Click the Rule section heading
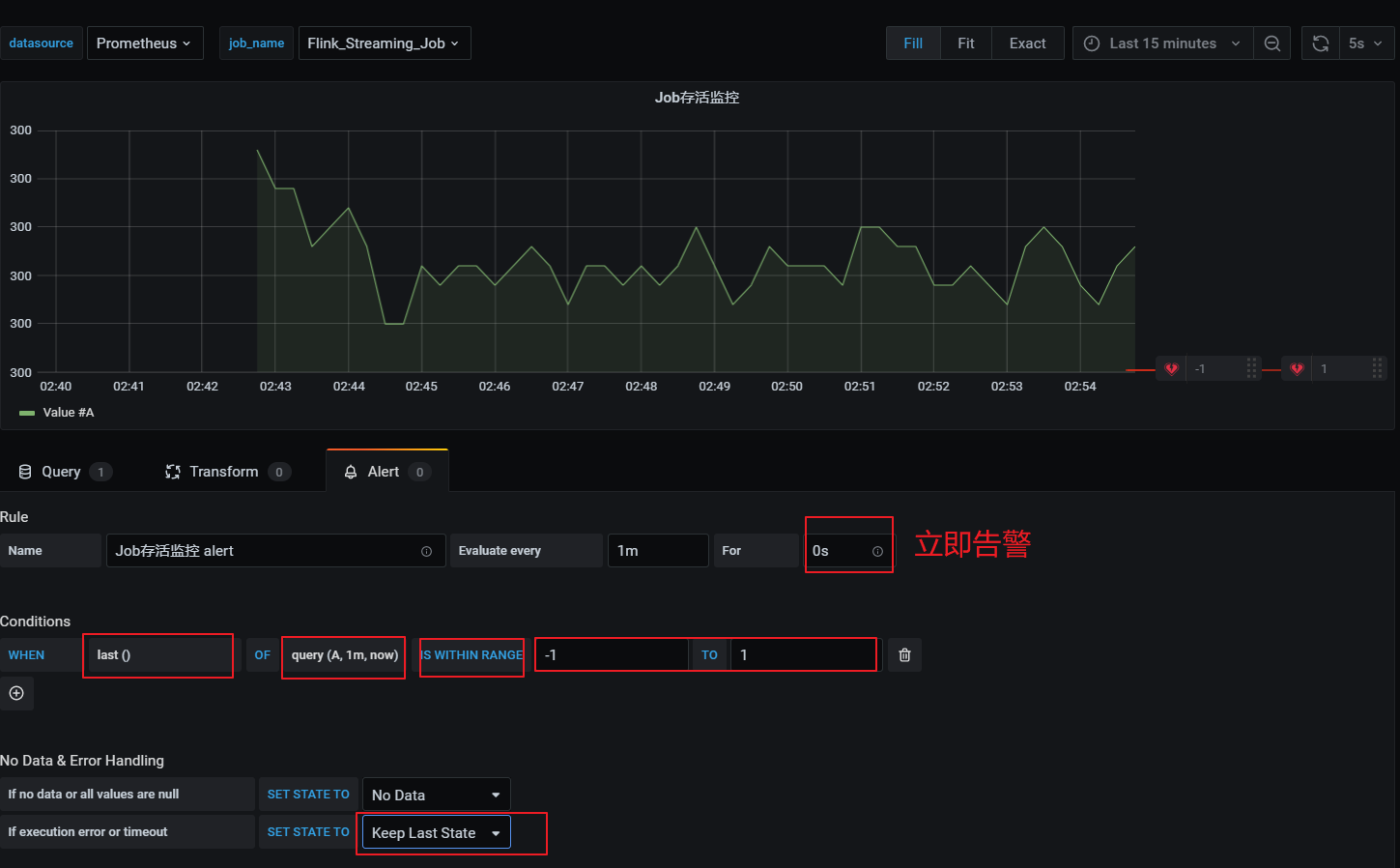1400x868 pixels. [14, 517]
